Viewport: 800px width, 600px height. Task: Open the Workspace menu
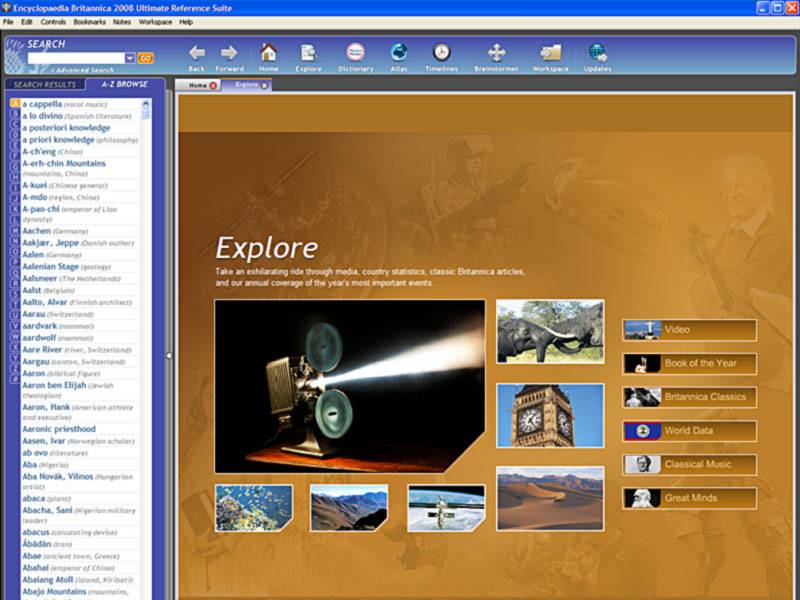coord(155,22)
